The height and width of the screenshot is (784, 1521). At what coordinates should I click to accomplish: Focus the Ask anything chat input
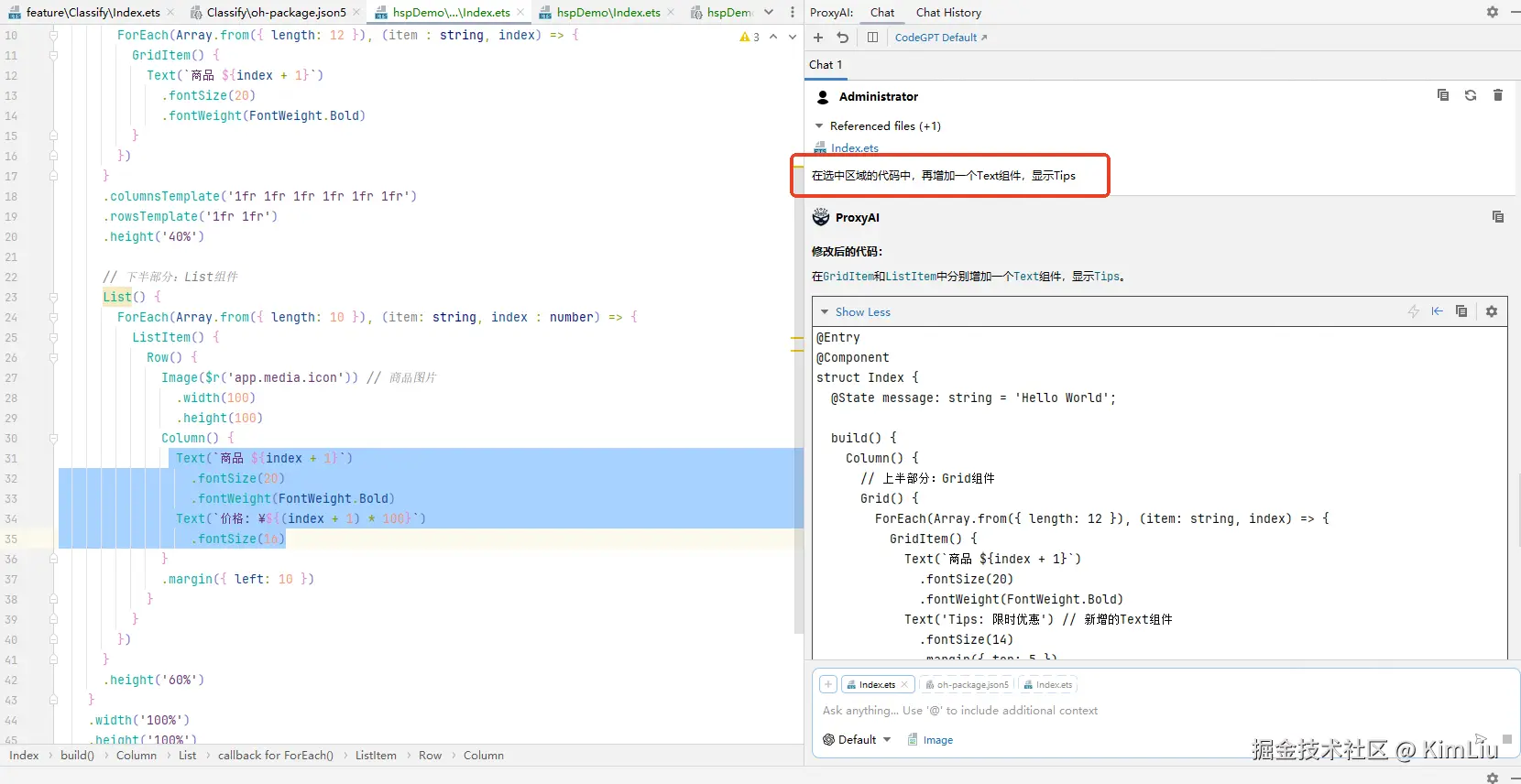tap(1164, 711)
